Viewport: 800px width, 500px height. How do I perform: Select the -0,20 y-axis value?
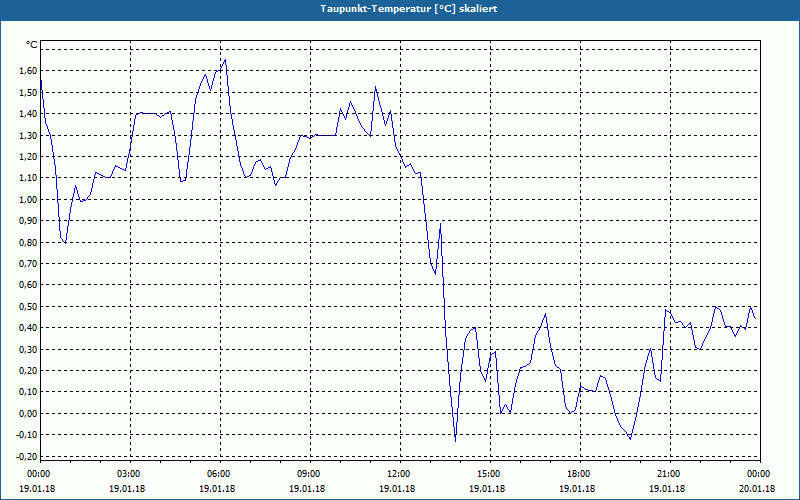(28, 456)
